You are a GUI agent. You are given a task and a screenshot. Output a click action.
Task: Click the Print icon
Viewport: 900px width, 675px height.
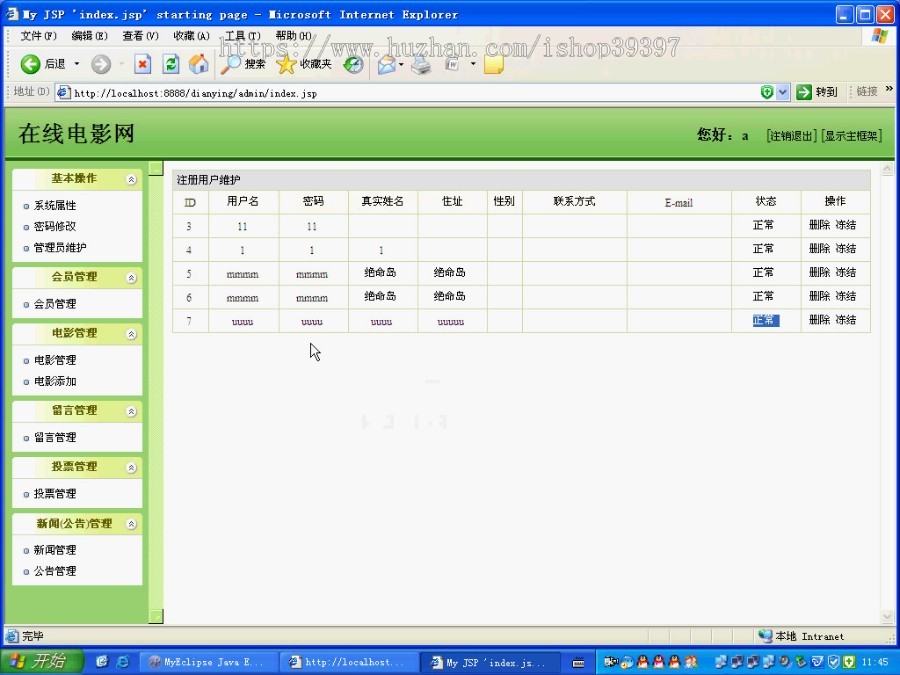pyautogui.click(x=421, y=65)
